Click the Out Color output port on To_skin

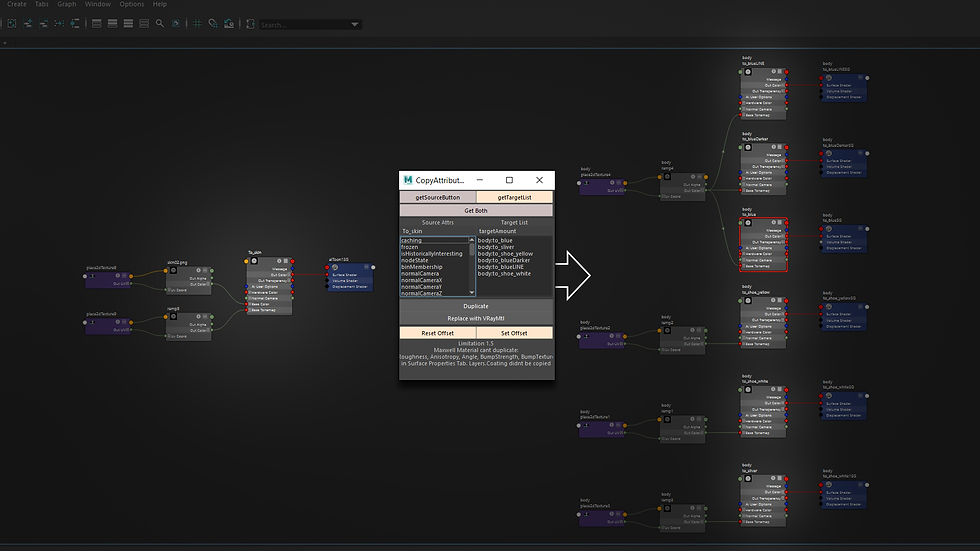[x=292, y=275]
